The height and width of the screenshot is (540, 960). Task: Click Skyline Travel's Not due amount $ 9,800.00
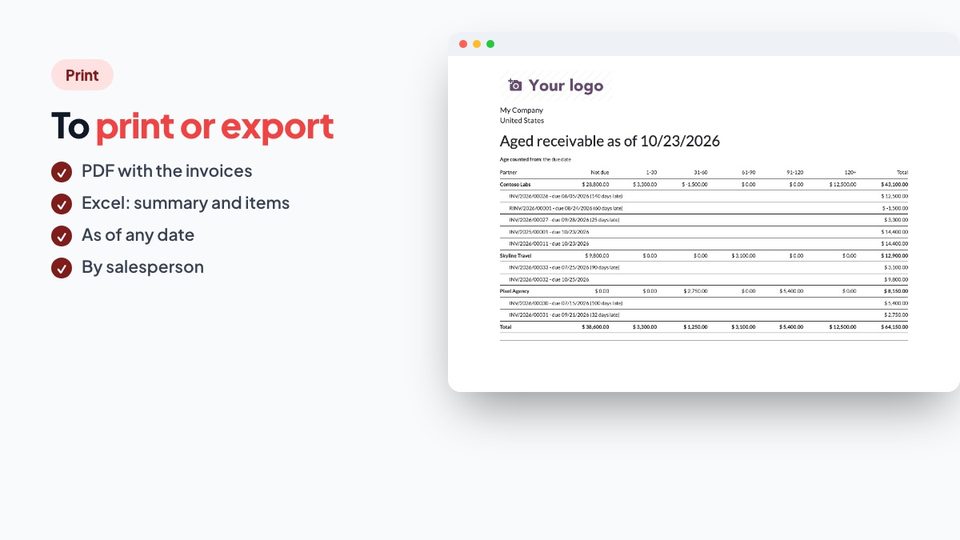pyautogui.click(x=597, y=256)
